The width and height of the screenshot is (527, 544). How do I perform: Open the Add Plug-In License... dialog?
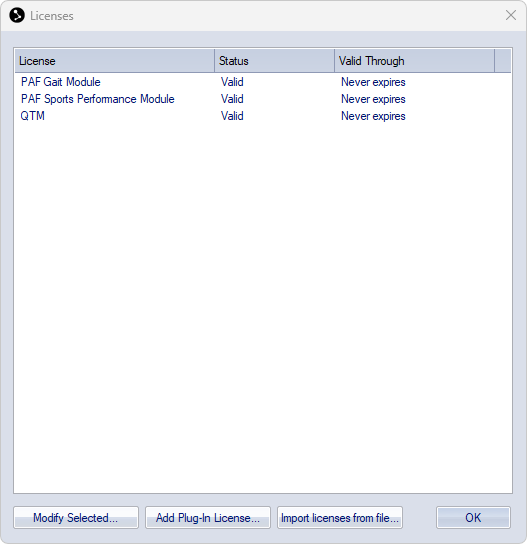[x=207, y=517]
